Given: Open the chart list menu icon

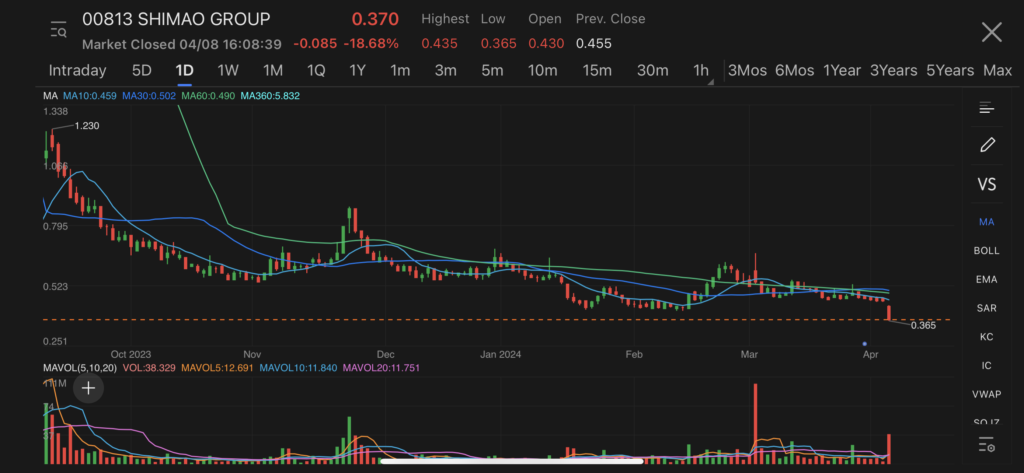Looking at the screenshot, I should coord(986,108).
